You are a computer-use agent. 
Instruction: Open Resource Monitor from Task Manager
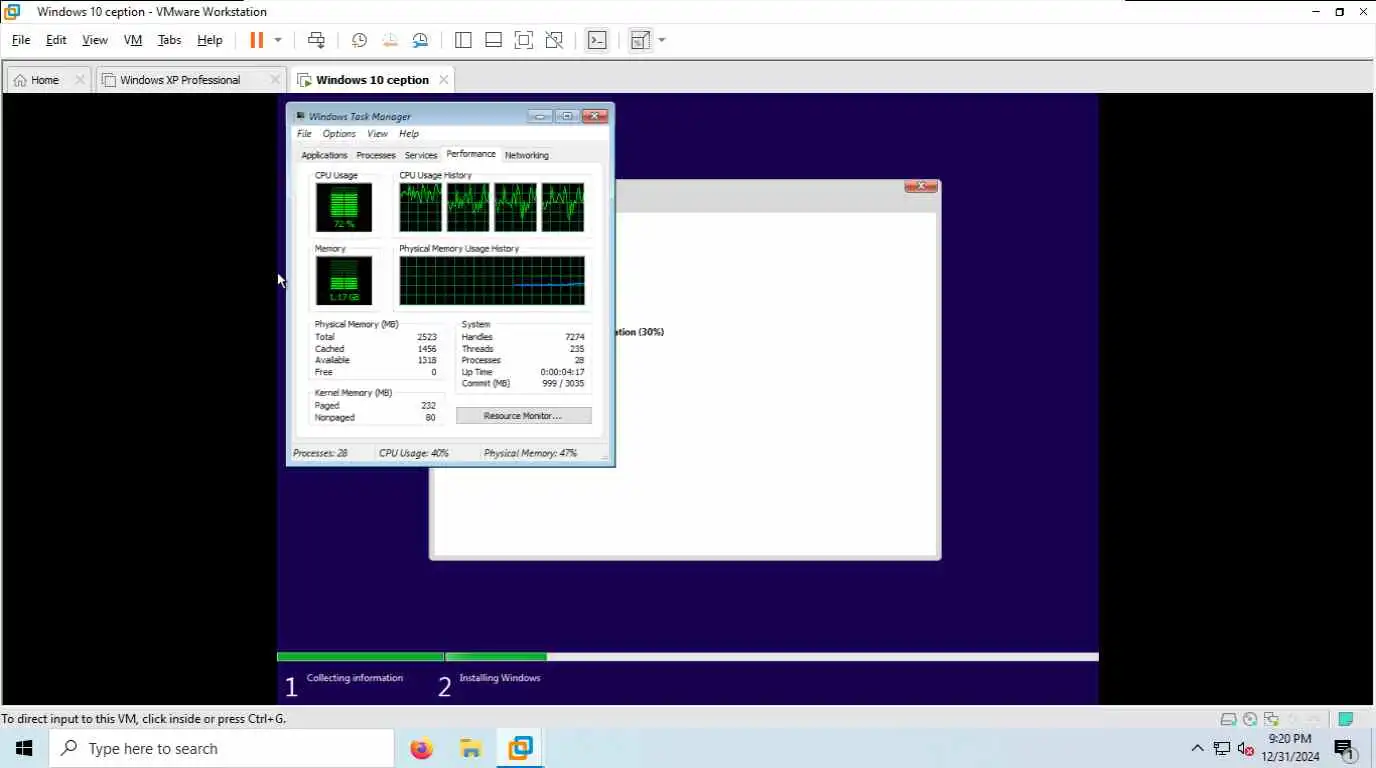point(523,416)
